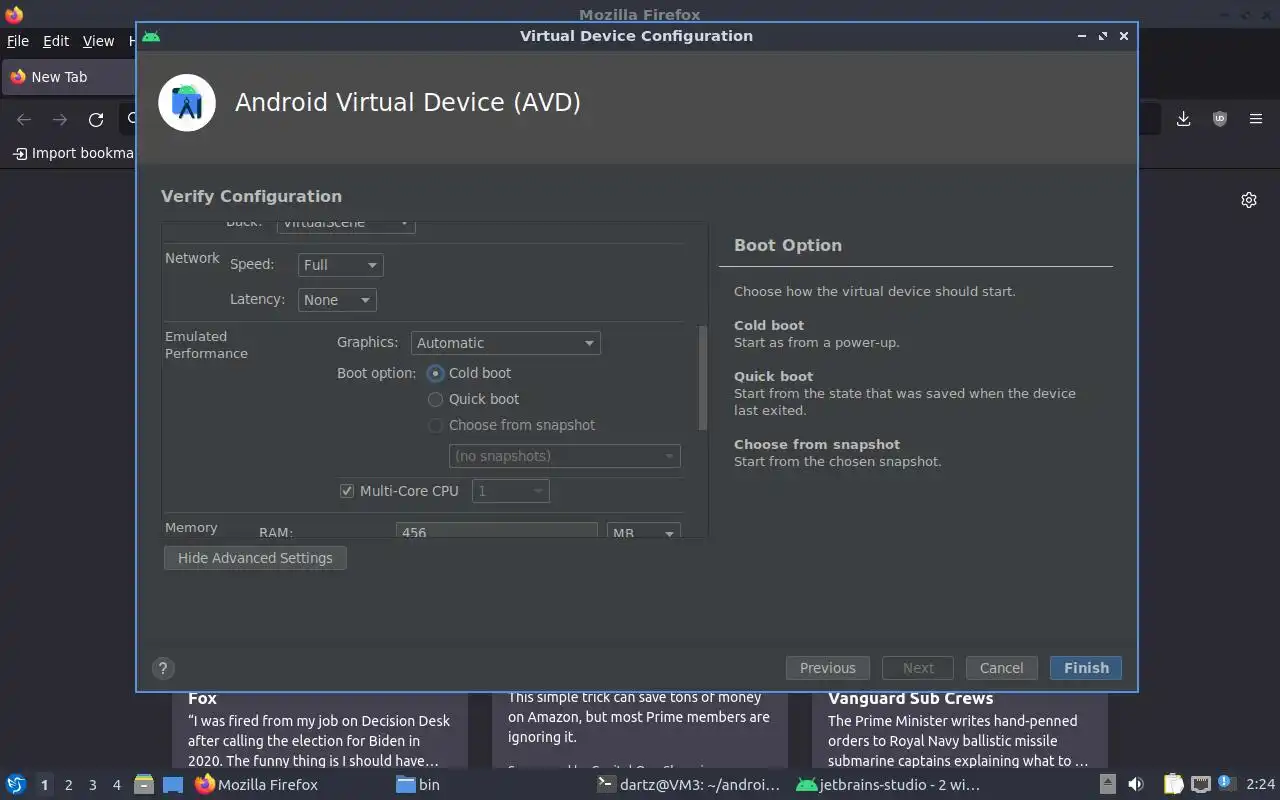
Task: Click Firefox forward arrow
Action: [60, 120]
